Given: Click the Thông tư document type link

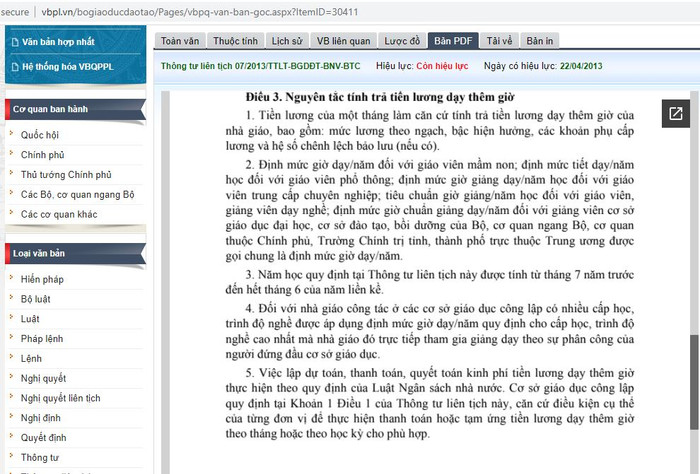Looking at the screenshot, I should point(40,457).
